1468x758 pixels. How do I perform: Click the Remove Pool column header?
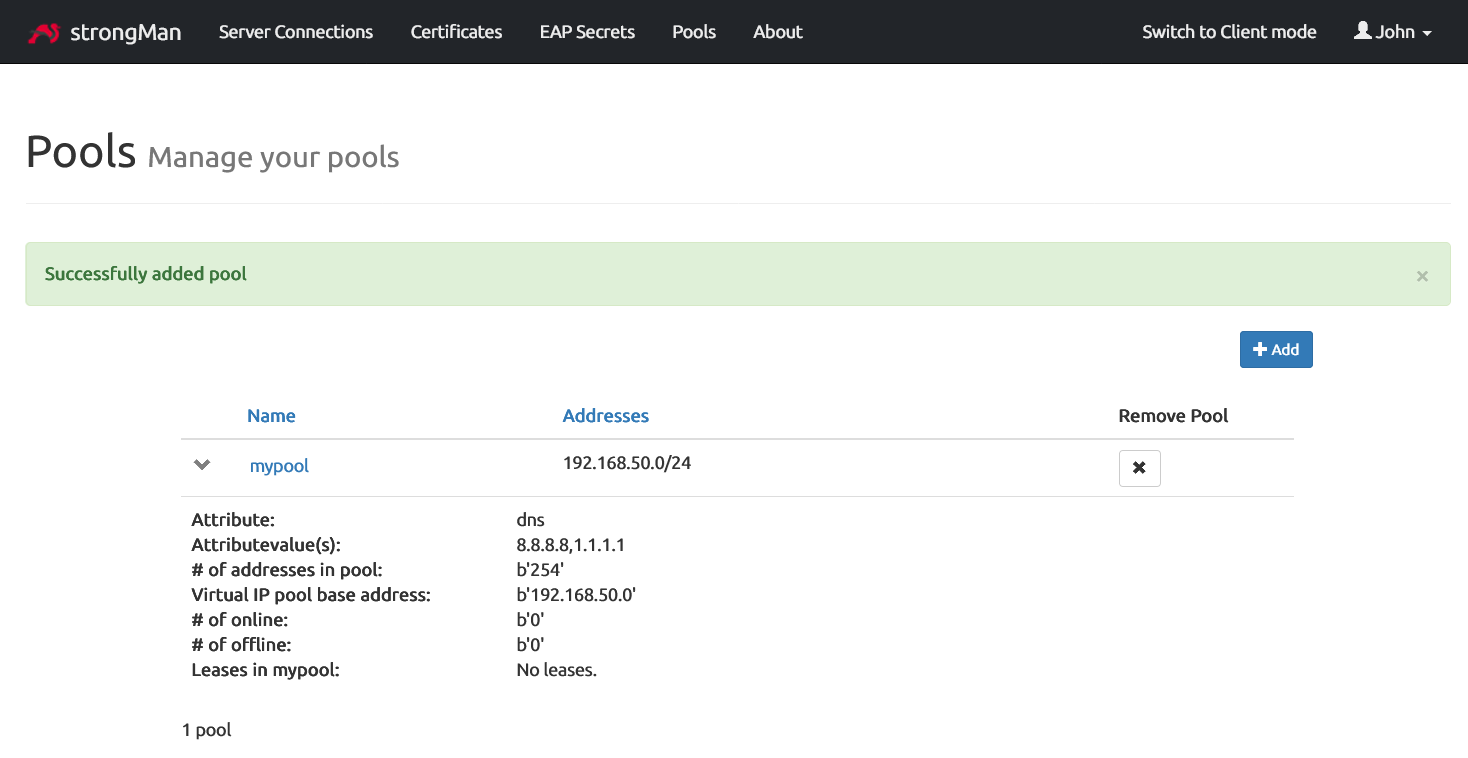(1172, 415)
